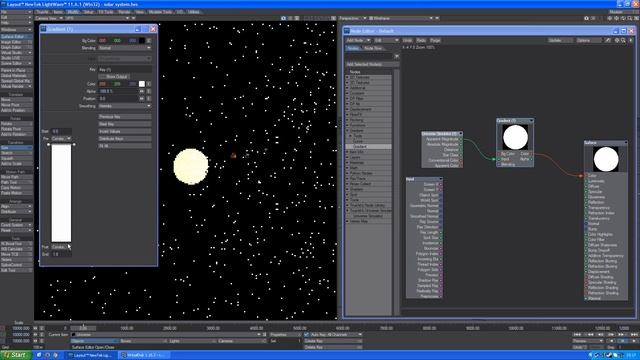Click the VirtualDub taskbar button
This screenshot has height=360, width=640.
point(143,356)
